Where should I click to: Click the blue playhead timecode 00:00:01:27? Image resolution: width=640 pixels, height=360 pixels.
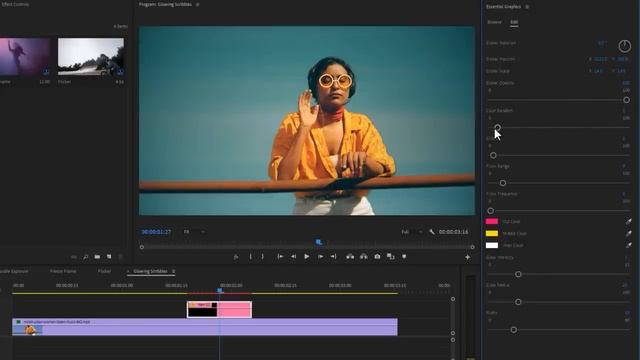[156, 232]
